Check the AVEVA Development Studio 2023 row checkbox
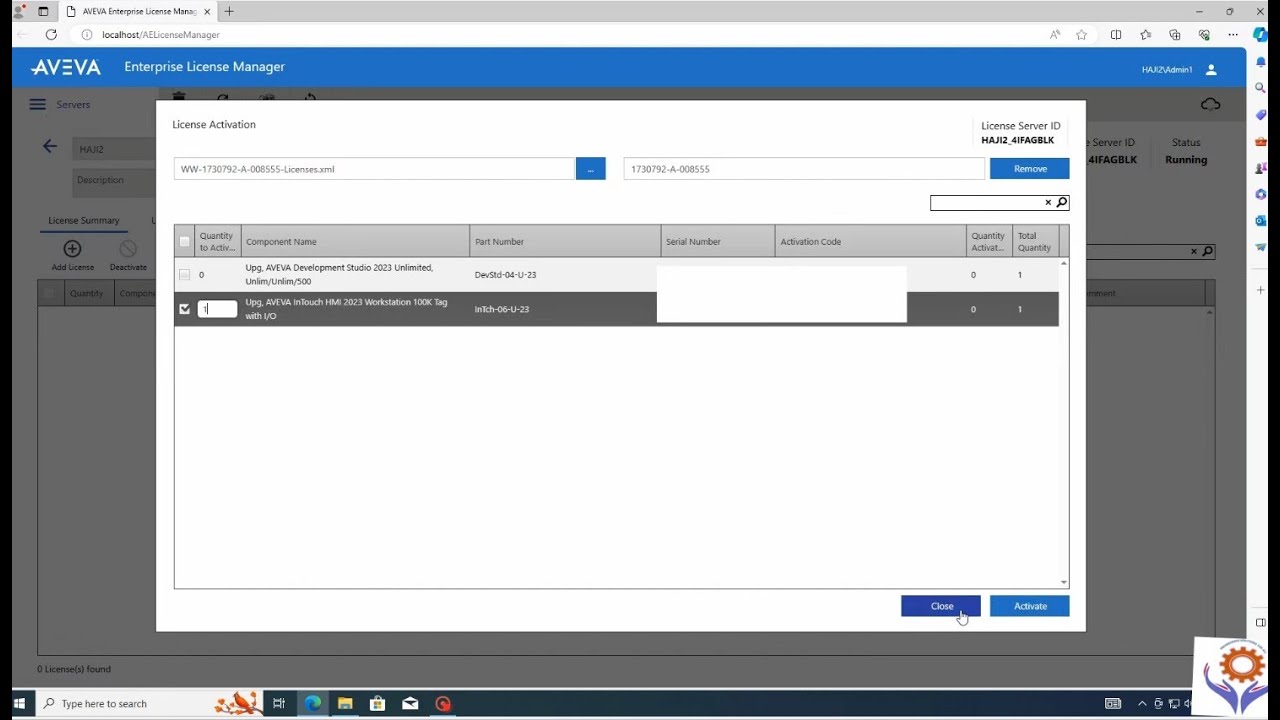Image resolution: width=1280 pixels, height=720 pixels. 184,274
